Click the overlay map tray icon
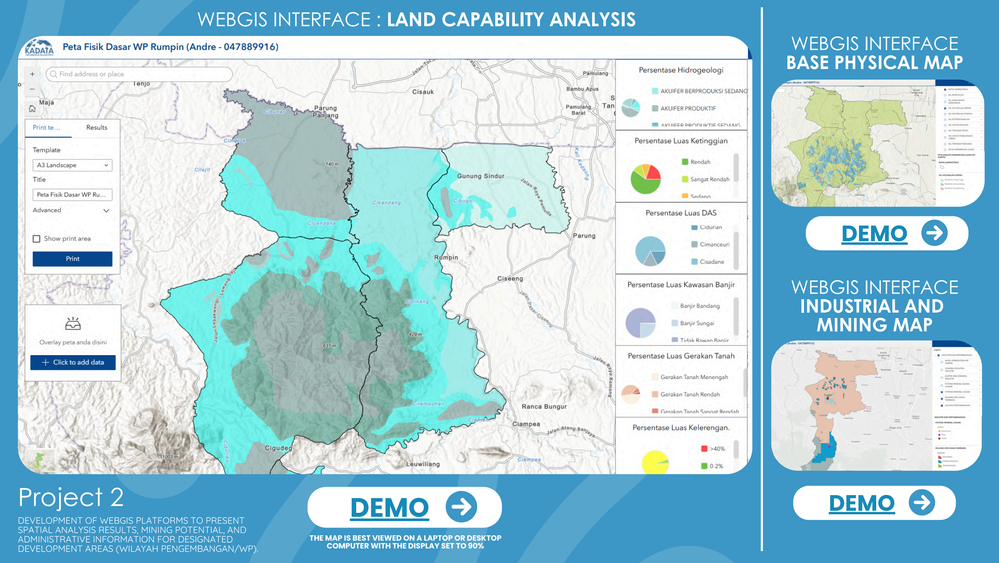 click(73, 324)
